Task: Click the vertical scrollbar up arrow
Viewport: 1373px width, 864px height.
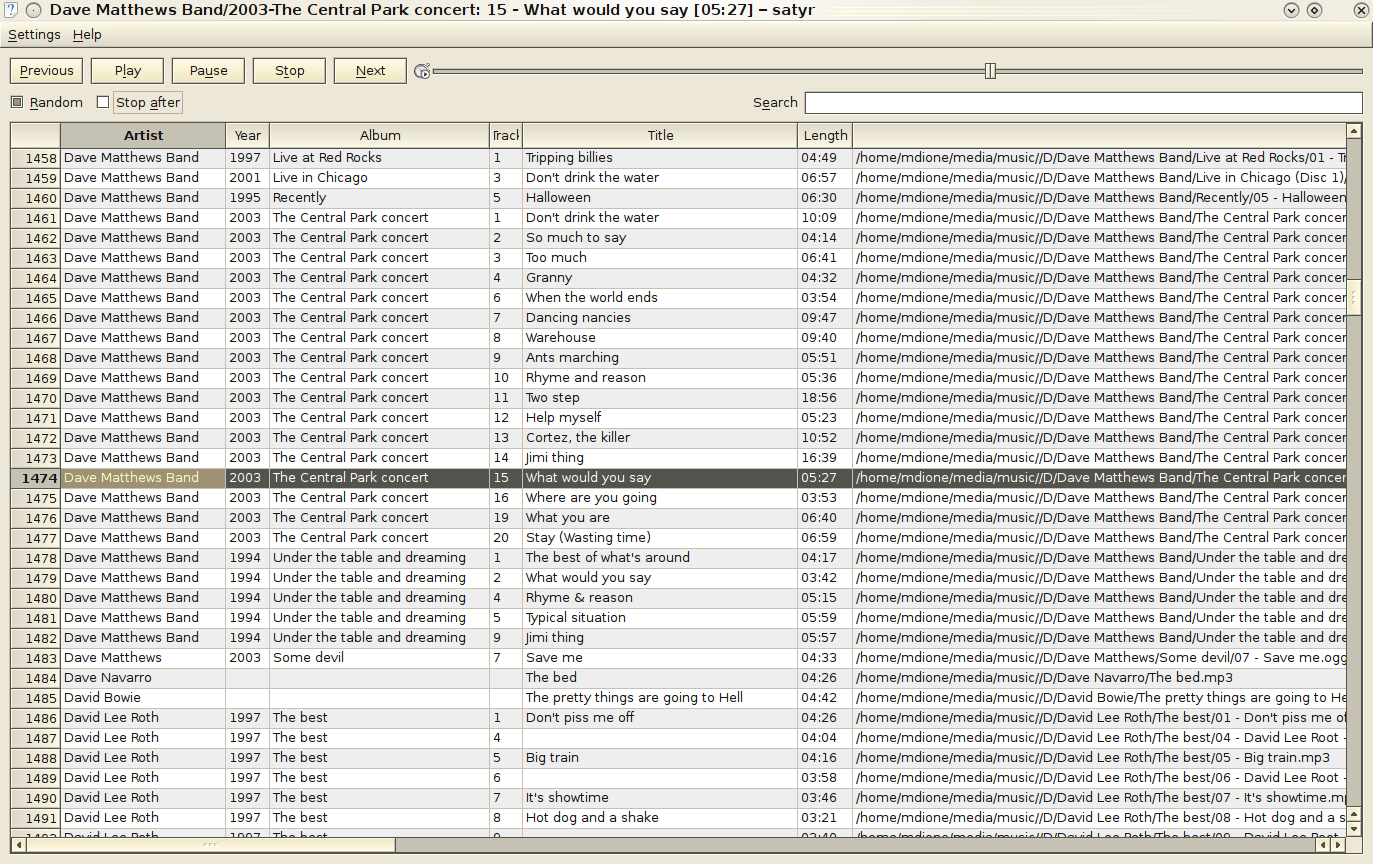Action: (x=1354, y=131)
